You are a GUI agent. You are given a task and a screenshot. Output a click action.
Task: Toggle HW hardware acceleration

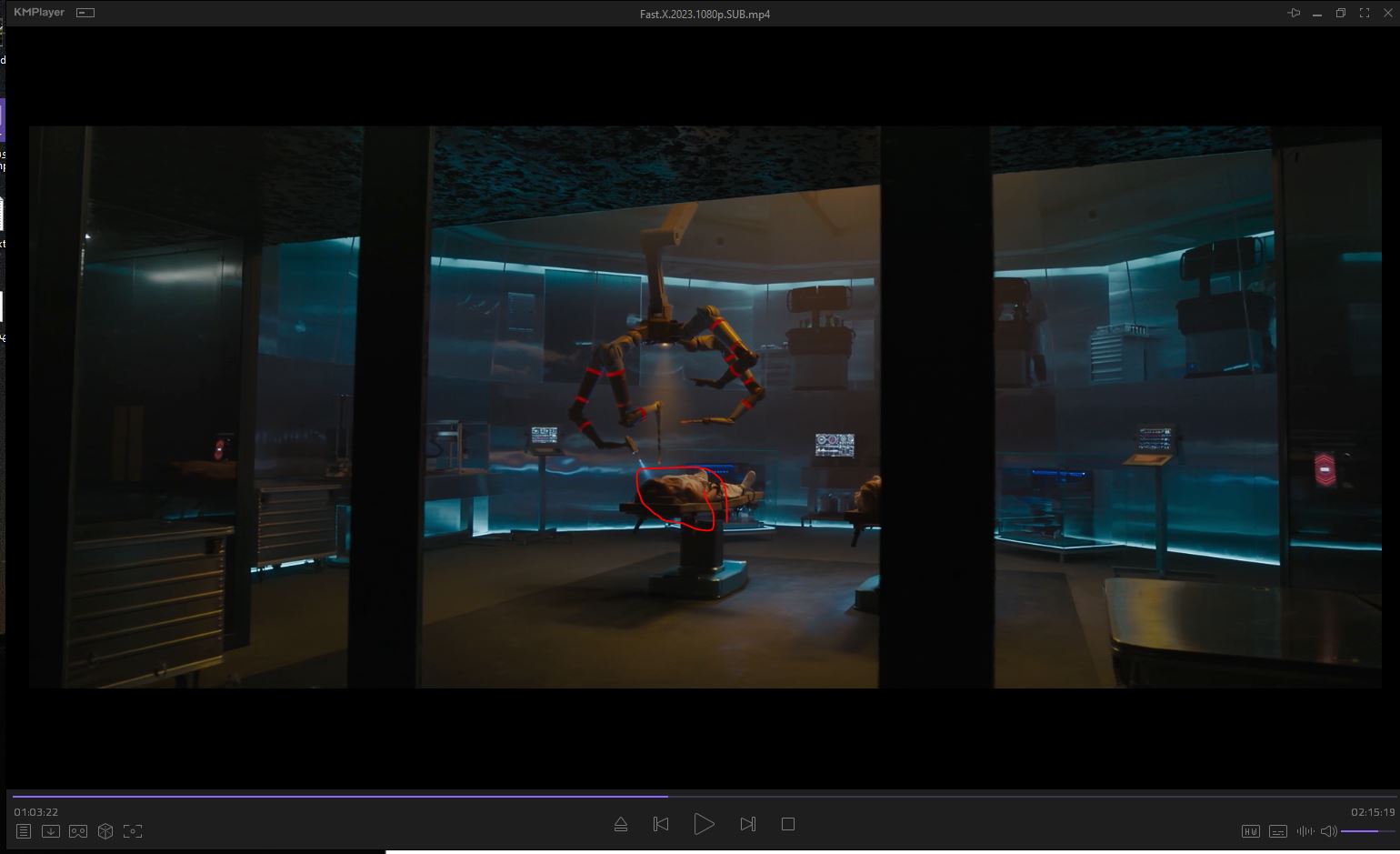pyautogui.click(x=1251, y=831)
